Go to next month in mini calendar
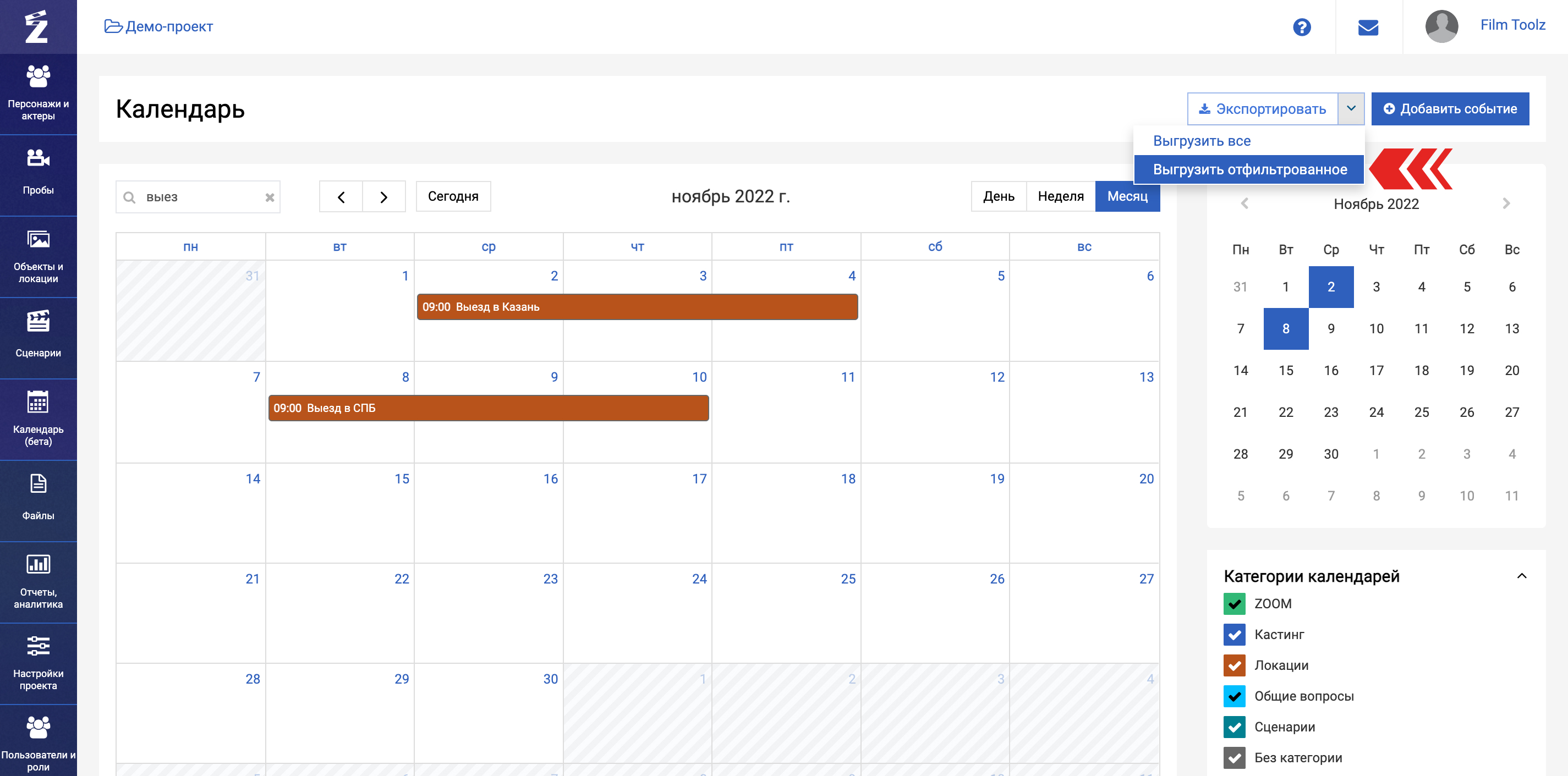The width and height of the screenshot is (1568, 776). point(1506,203)
